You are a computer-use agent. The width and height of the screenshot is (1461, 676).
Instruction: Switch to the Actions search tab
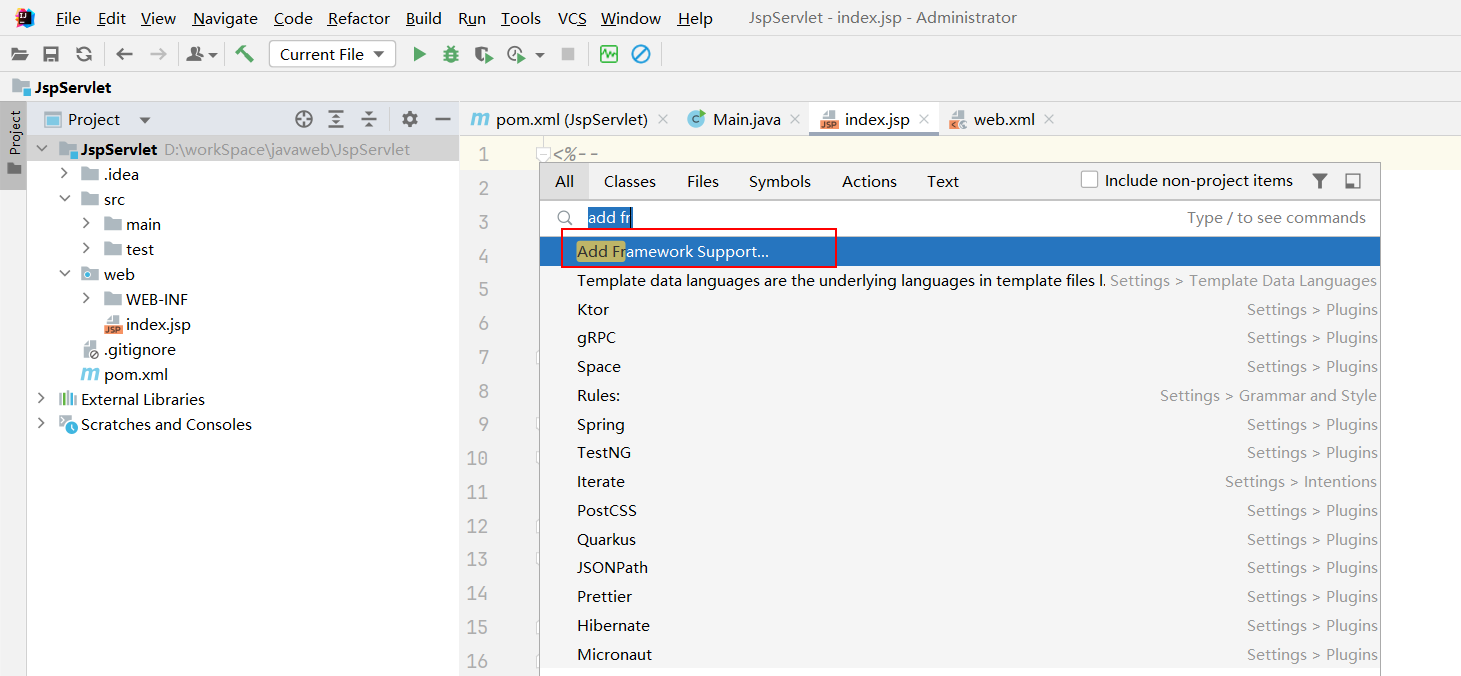tap(869, 181)
